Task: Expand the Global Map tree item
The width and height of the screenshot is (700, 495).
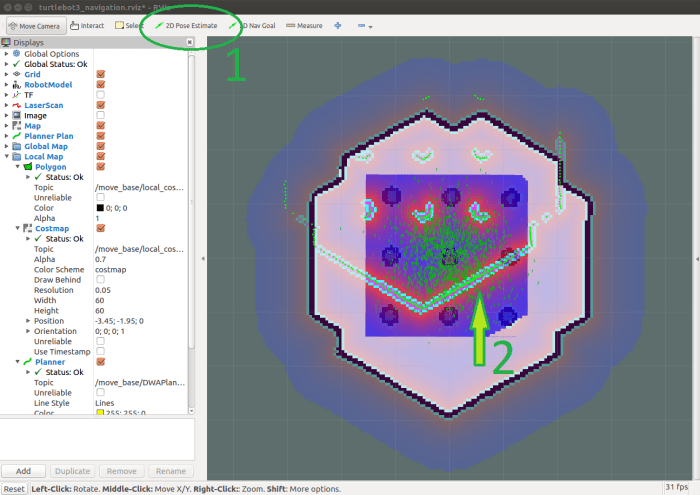Action: [6, 146]
